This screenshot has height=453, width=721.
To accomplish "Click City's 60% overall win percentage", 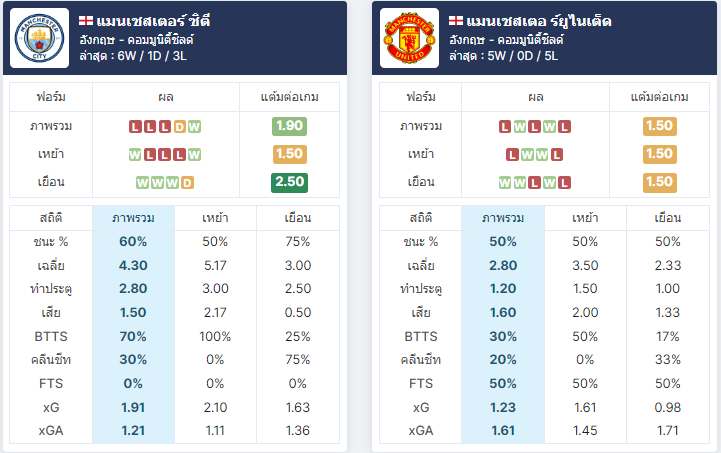I will pos(133,241).
